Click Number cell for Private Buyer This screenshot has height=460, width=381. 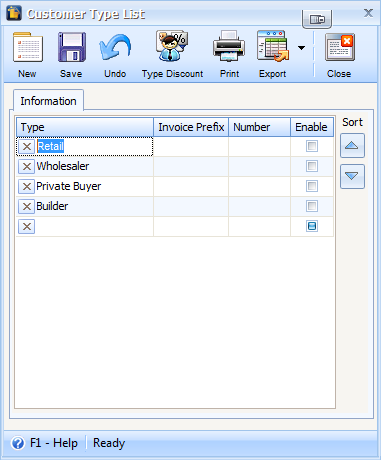260,186
